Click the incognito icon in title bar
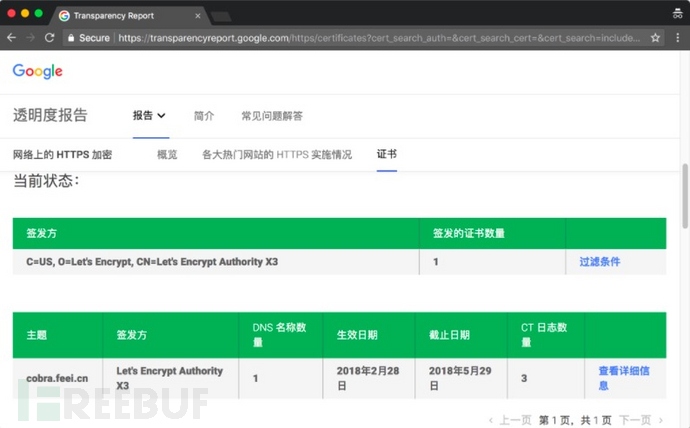690x428 pixels. coord(678,13)
